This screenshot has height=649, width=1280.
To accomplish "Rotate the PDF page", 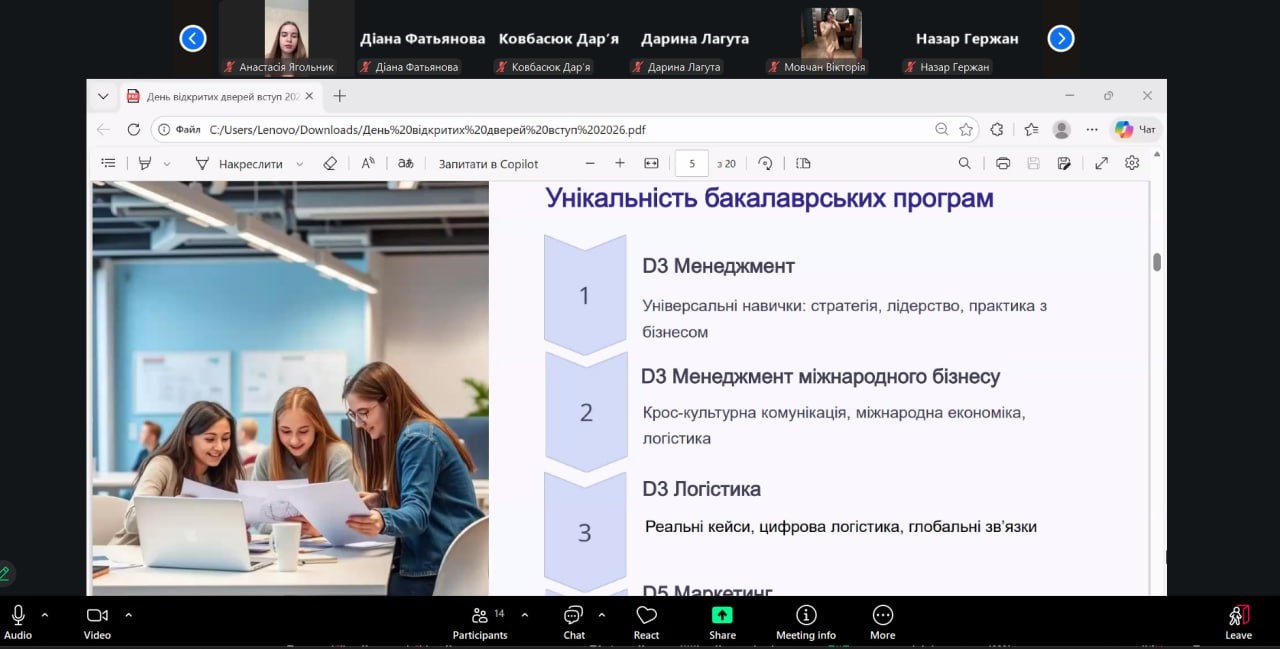I will coord(765,163).
